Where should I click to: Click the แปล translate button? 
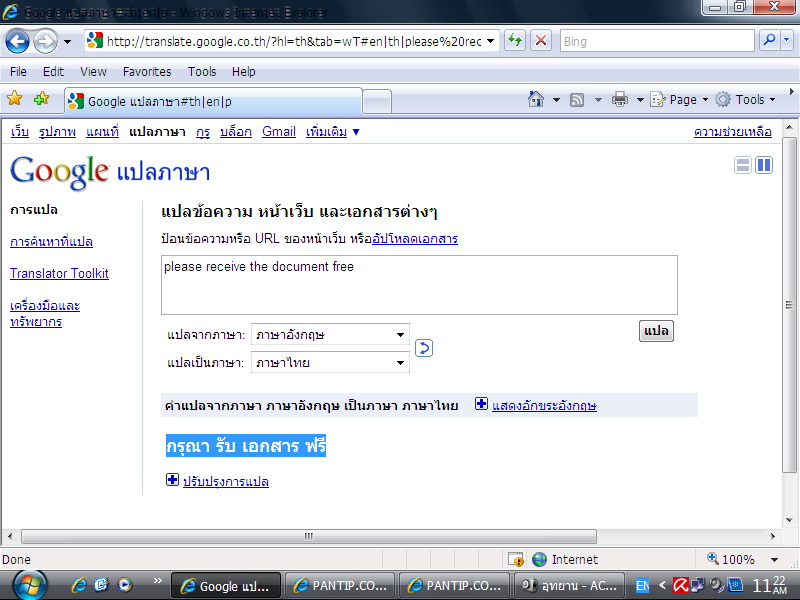click(656, 331)
